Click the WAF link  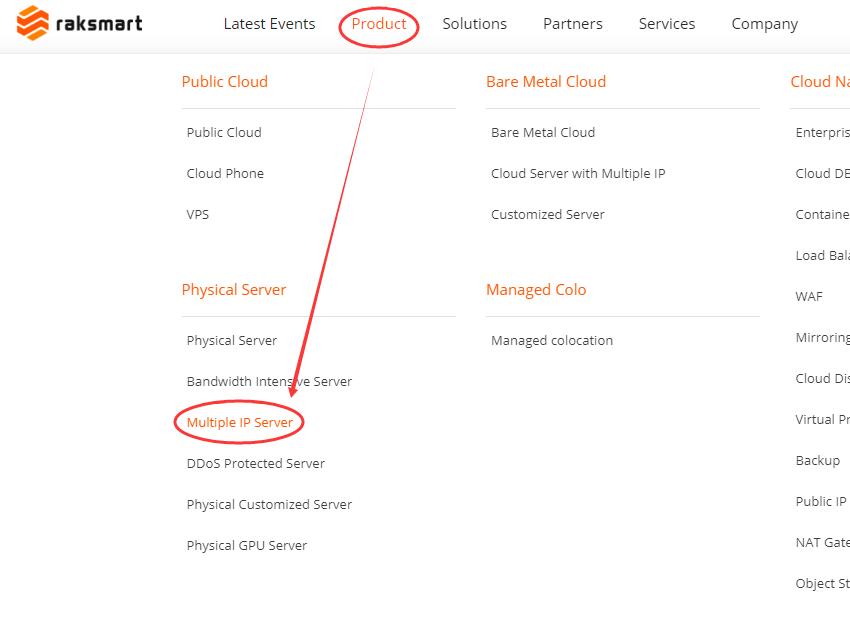pyautogui.click(x=809, y=297)
